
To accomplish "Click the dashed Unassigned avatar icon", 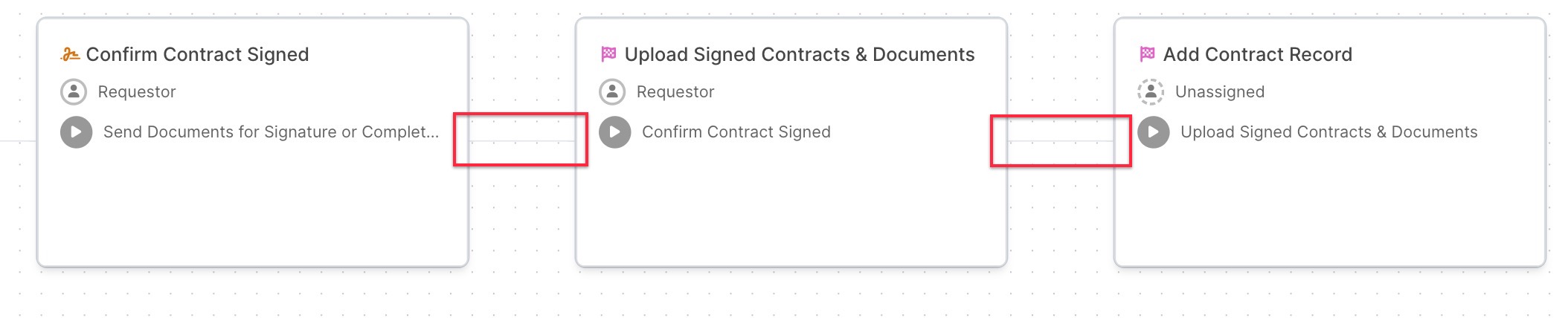I will click(x=1151, y=92).
